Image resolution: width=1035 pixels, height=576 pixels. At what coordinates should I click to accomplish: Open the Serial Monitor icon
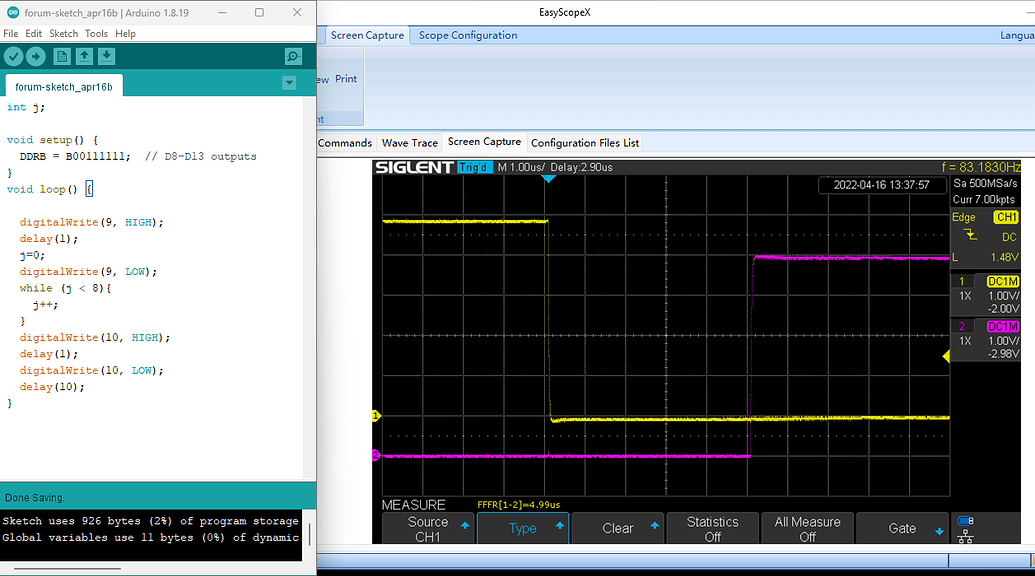pyautogui.click(x=292, y=56)
